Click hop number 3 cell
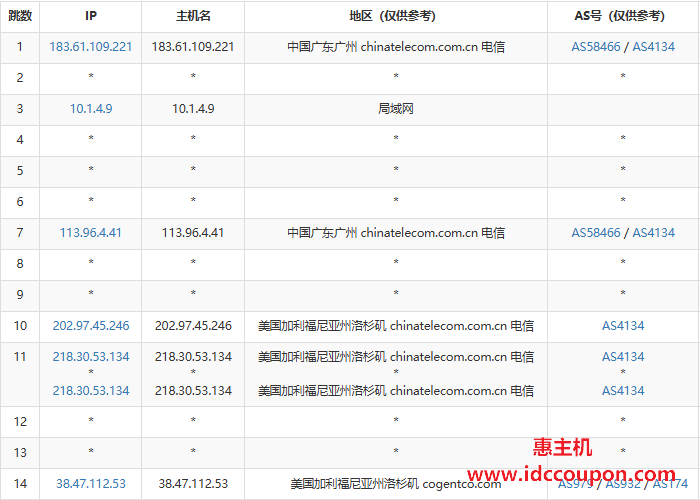The height and width of the screenshot is (500, 700). pyautogui.click(x=20, y=108)
